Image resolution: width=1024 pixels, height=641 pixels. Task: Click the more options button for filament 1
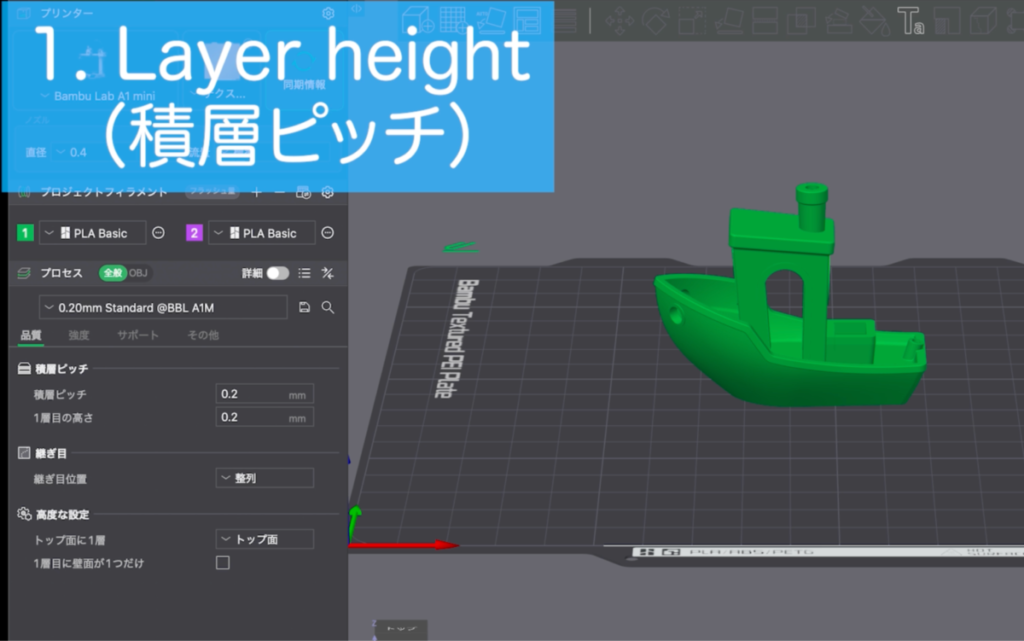point(158,233)
